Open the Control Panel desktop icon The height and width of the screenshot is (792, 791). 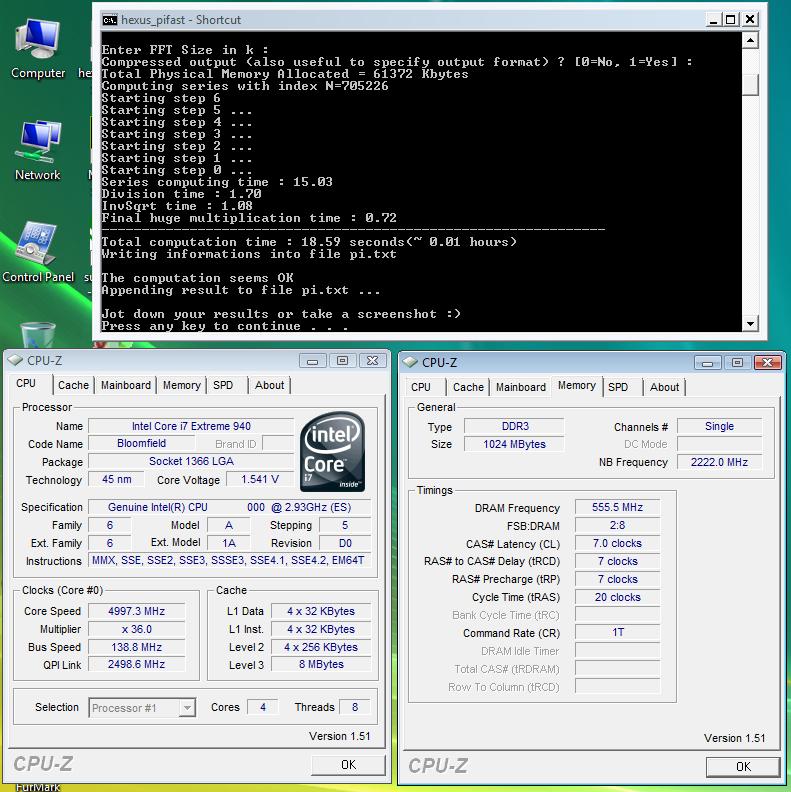[38, 252]
